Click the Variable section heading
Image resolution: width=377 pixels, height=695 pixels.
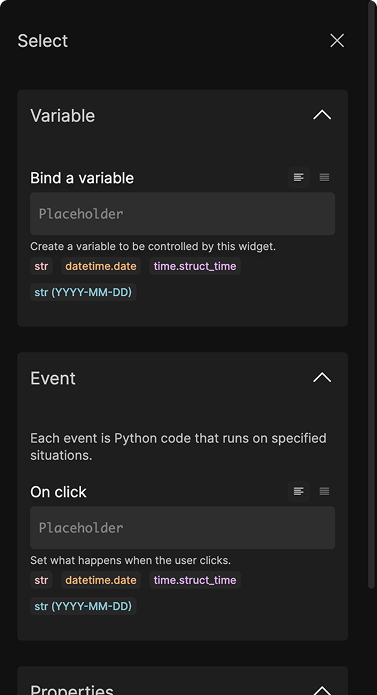coord(62,116)
